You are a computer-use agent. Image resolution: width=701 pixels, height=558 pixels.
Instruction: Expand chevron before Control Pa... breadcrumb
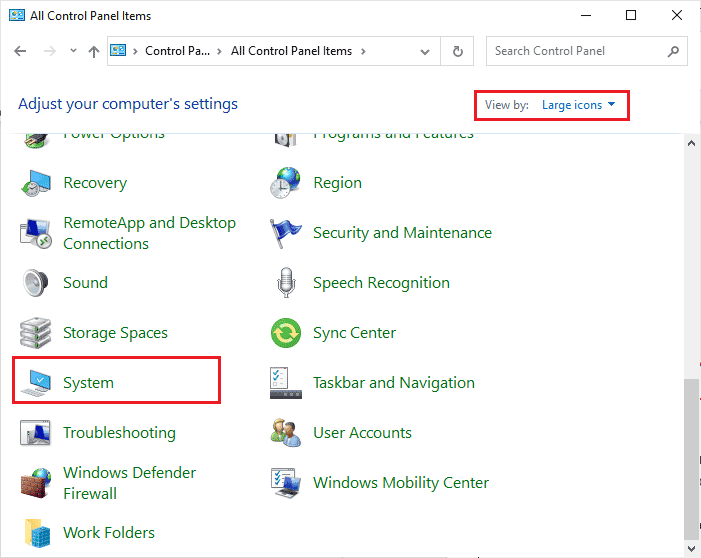click(135, 51)
